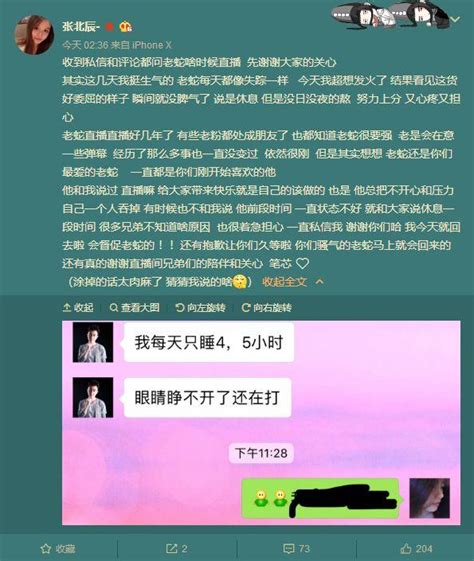The image size is (474, 561).
Task: Click the orange verification dot badge
Action: [x=110, y=27]
